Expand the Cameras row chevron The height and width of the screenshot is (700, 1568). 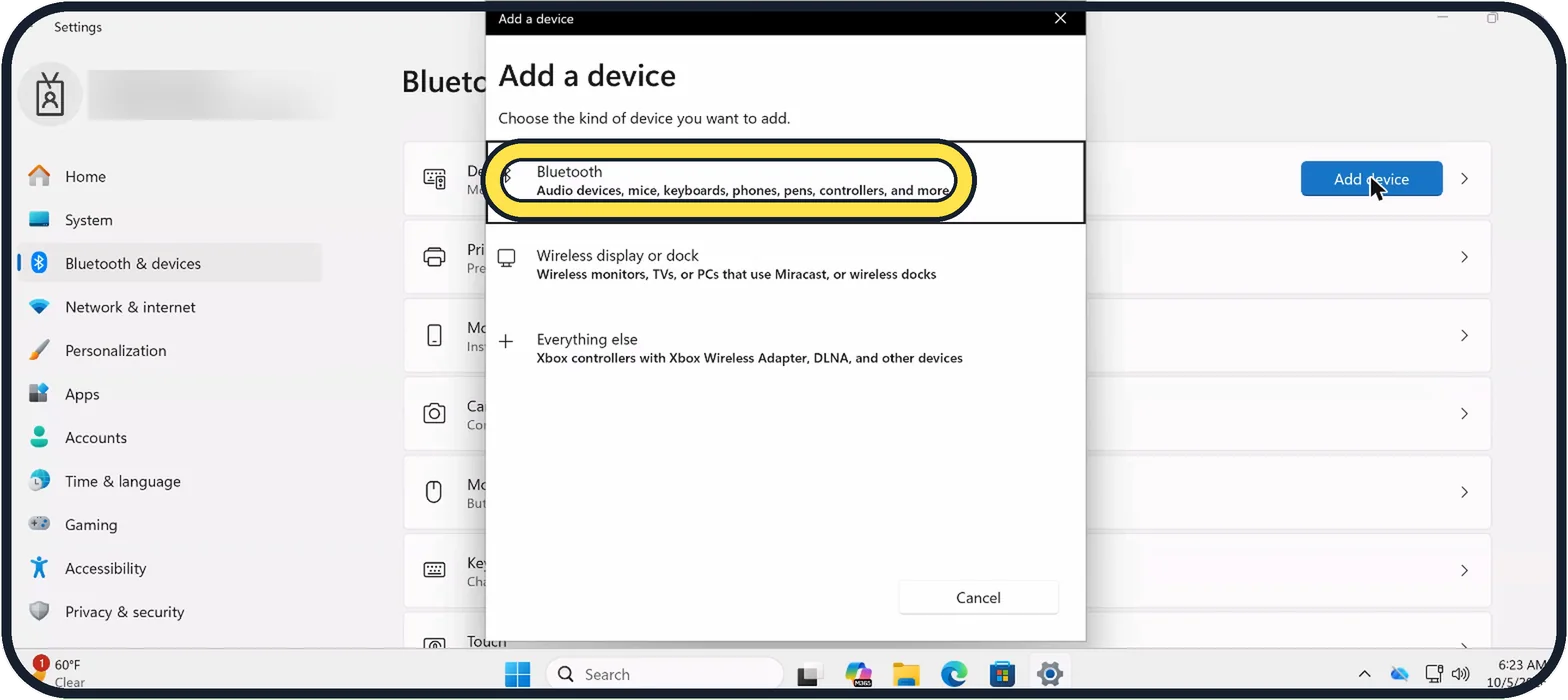point(1464,413)
